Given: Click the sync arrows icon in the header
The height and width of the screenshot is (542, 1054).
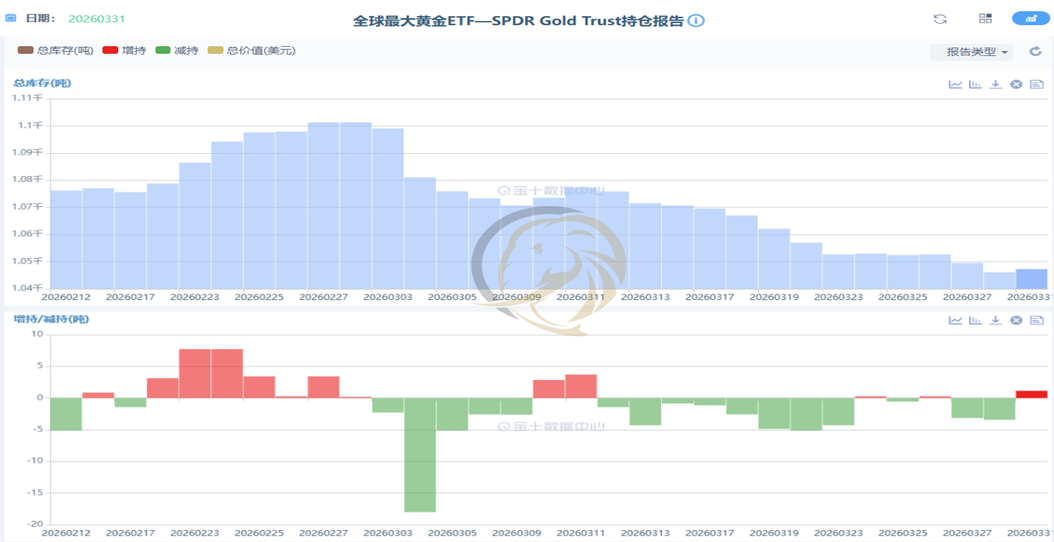Looking at the screenshot, I should pyautogui.click(x=940, y=19).
